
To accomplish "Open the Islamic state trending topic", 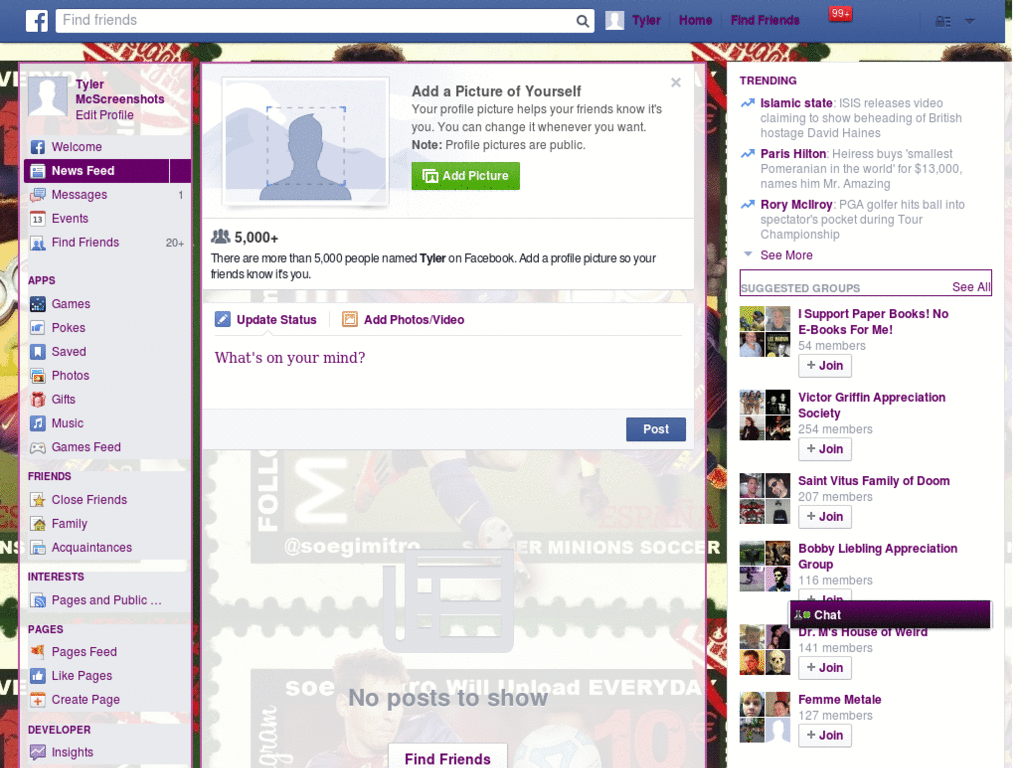I will (796, 103).
